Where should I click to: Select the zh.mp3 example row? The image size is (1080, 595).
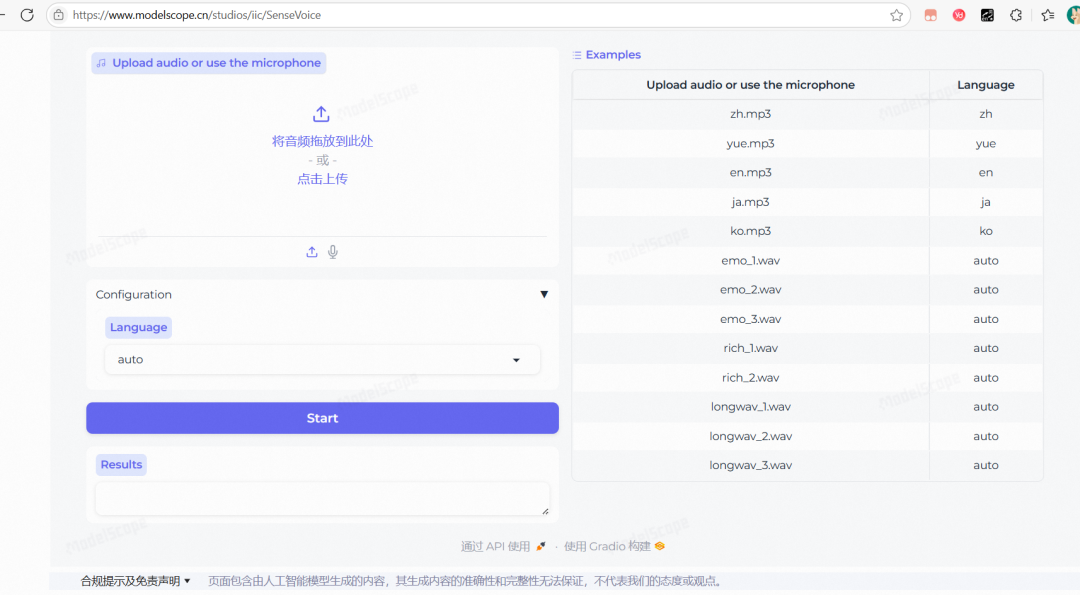click(750, 114)
